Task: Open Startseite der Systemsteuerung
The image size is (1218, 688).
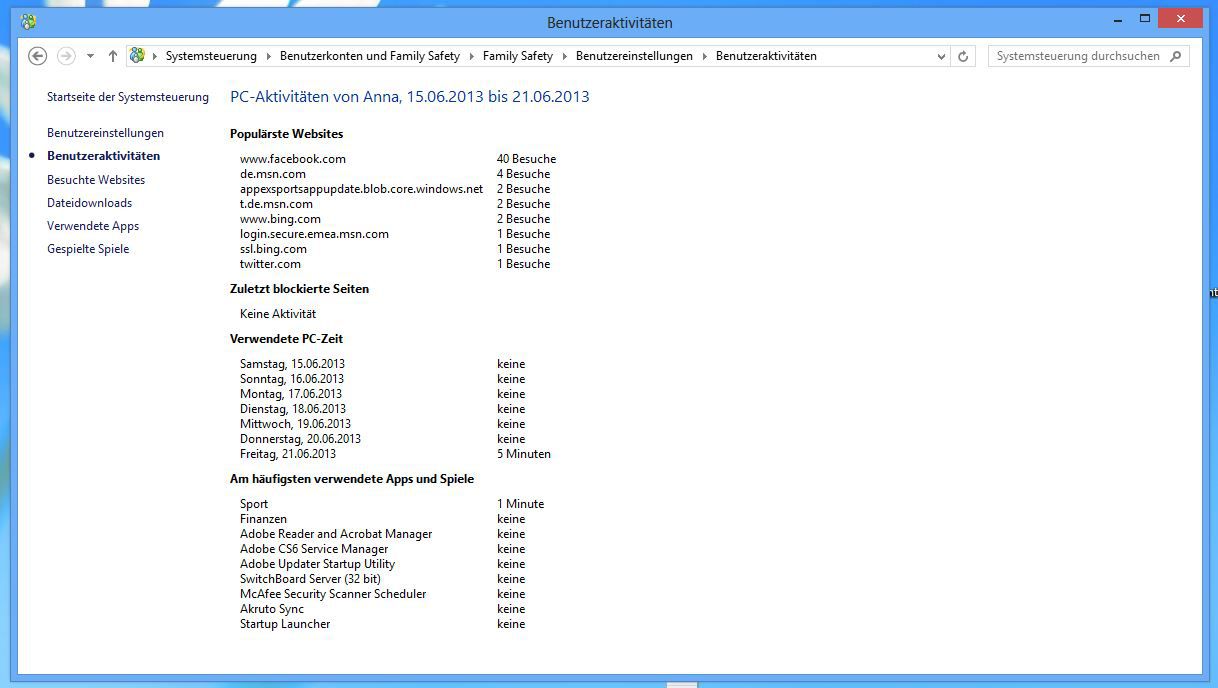Action: click(x=128, y=97)
